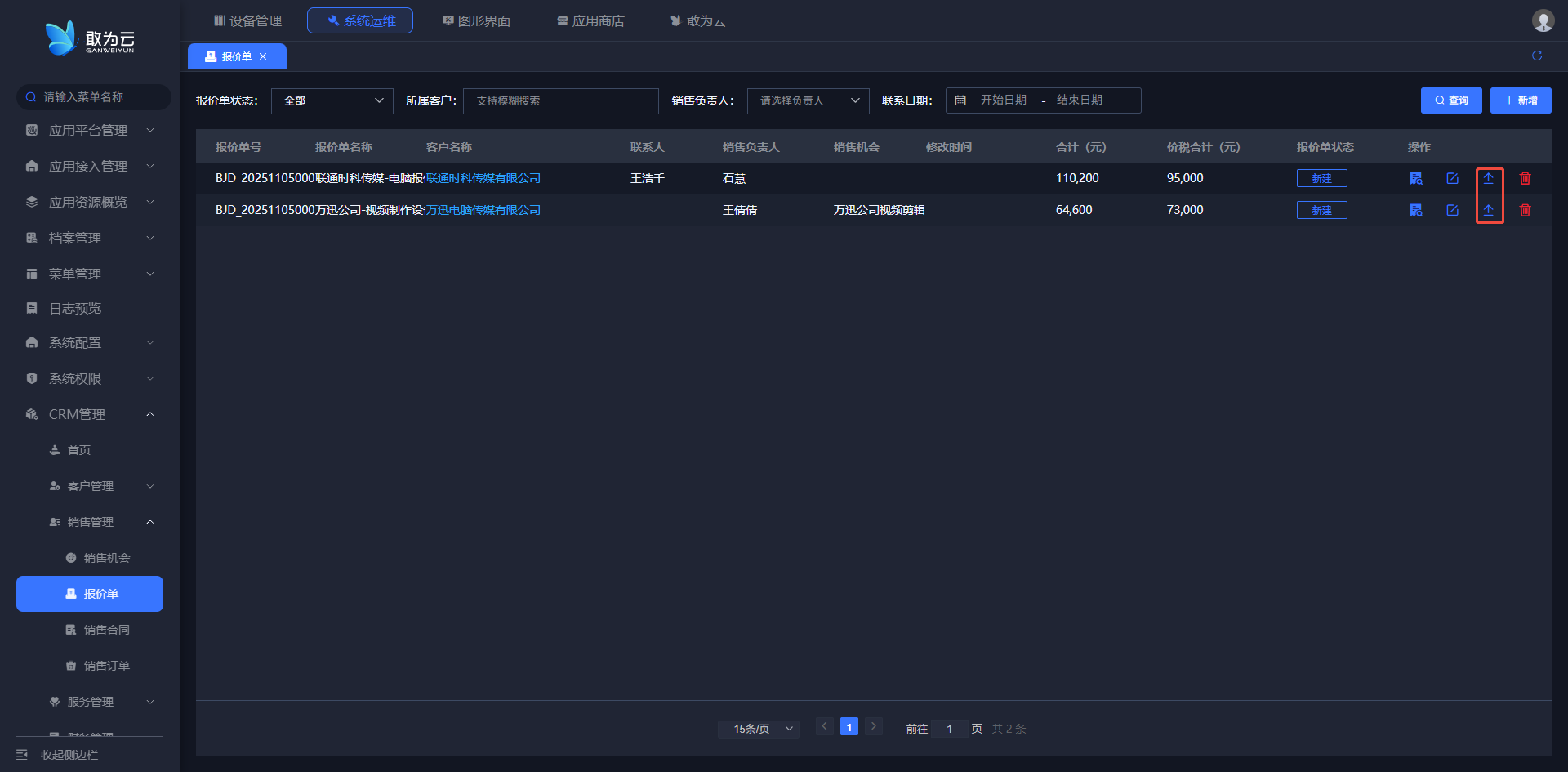Click sales owner 石慧
The width and height of the screenshot is (1568, 772).
click(x=734, y=178)
